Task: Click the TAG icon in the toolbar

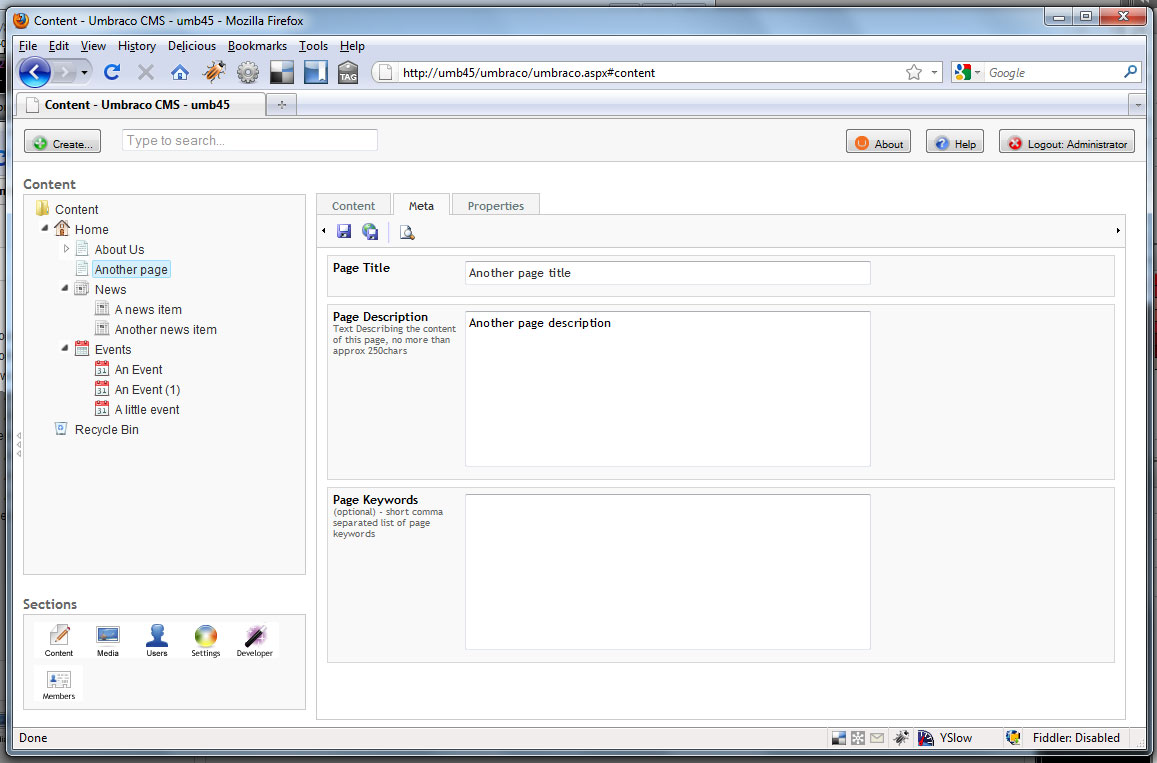Action: [x=348, y=72]
